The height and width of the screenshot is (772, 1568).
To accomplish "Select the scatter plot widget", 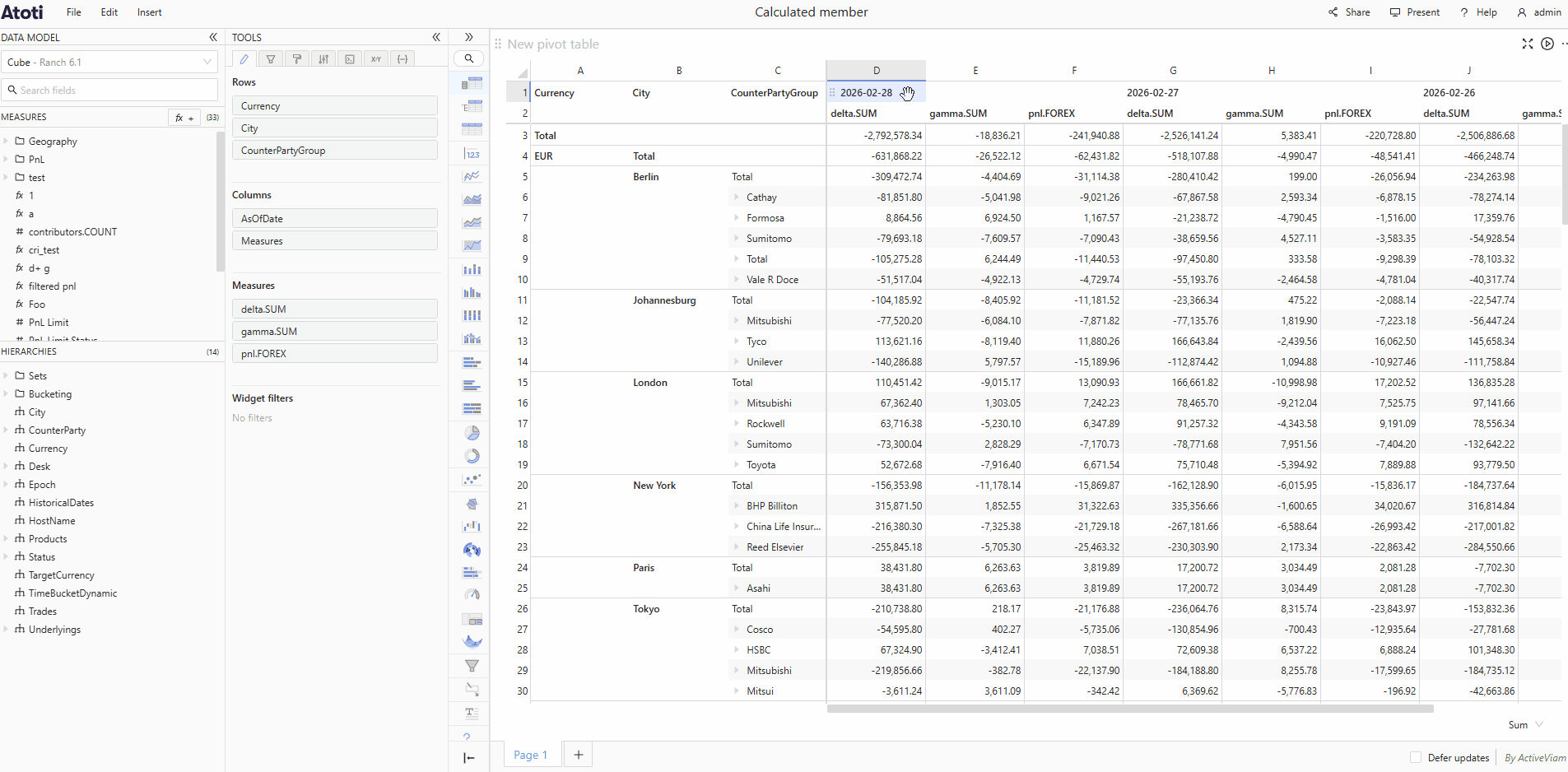I will [472, 479].
